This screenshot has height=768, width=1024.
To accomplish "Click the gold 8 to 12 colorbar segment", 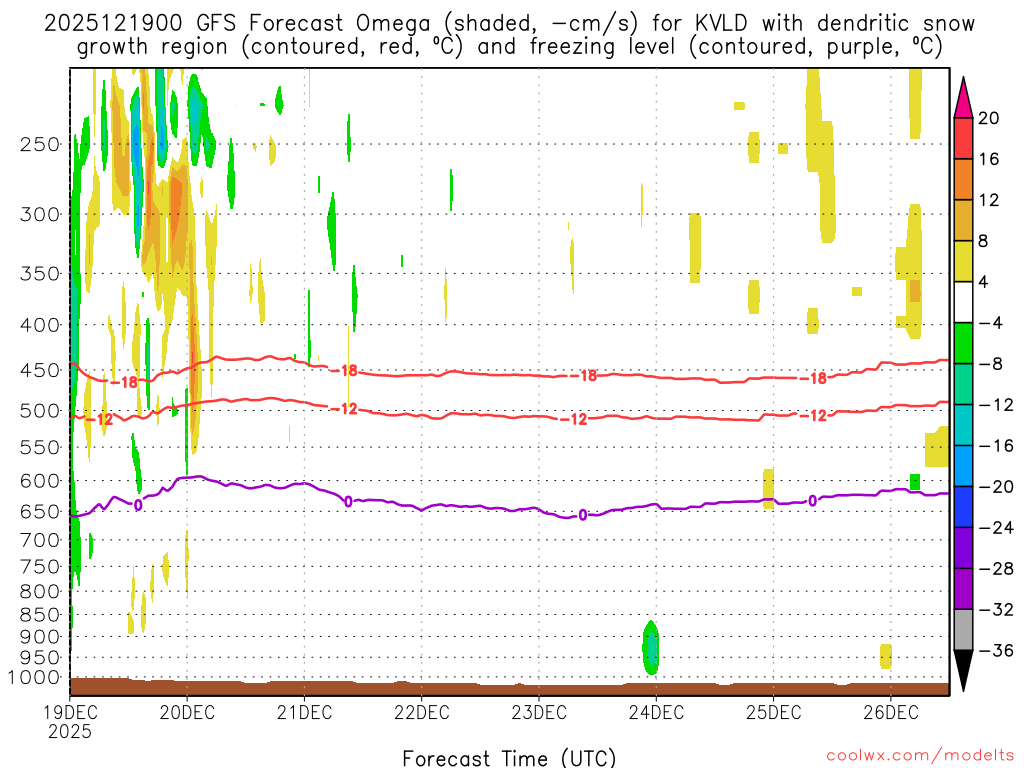I will [963, 221].
